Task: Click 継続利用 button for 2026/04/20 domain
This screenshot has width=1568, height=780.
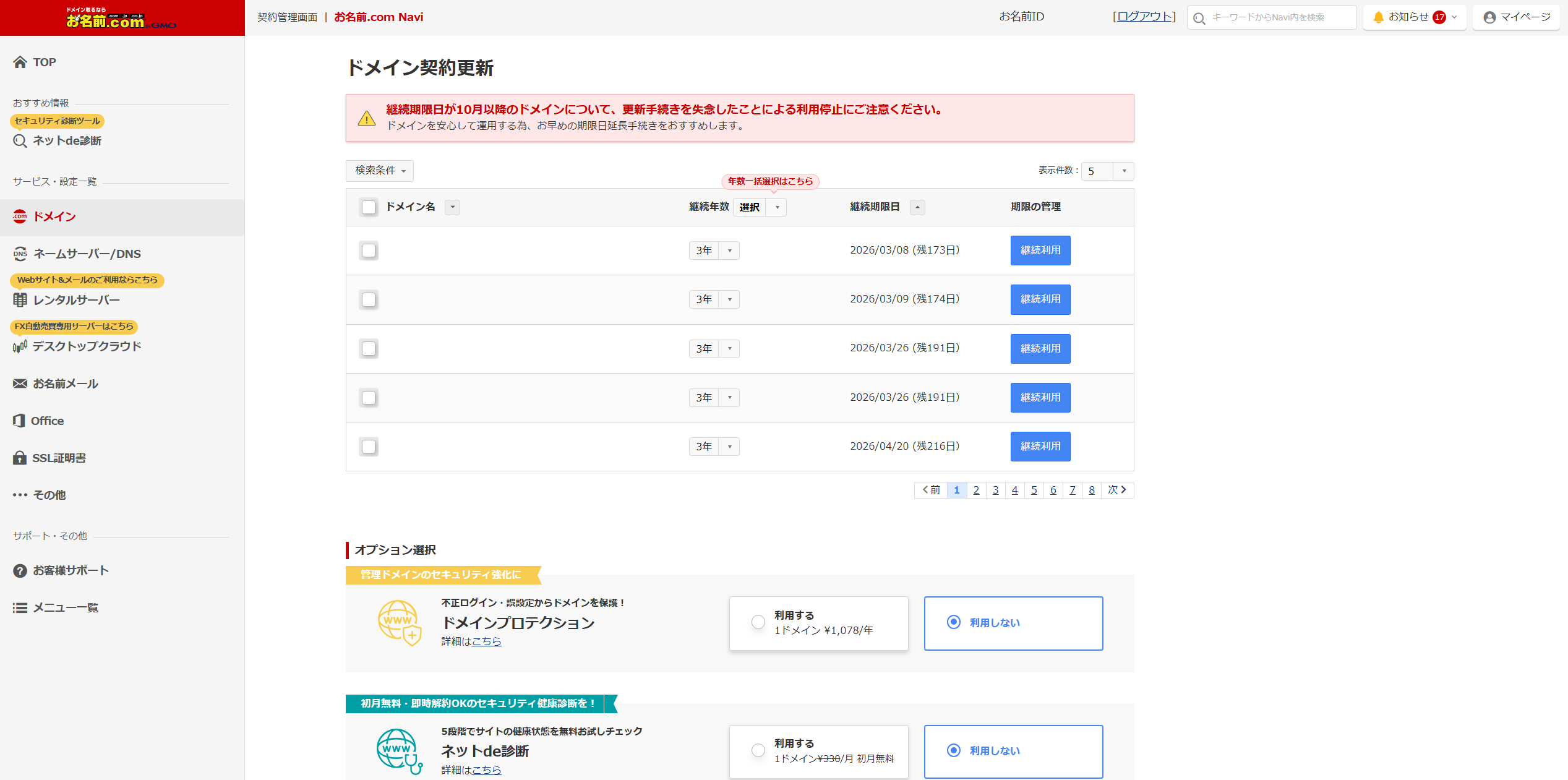Action: 1040,447
